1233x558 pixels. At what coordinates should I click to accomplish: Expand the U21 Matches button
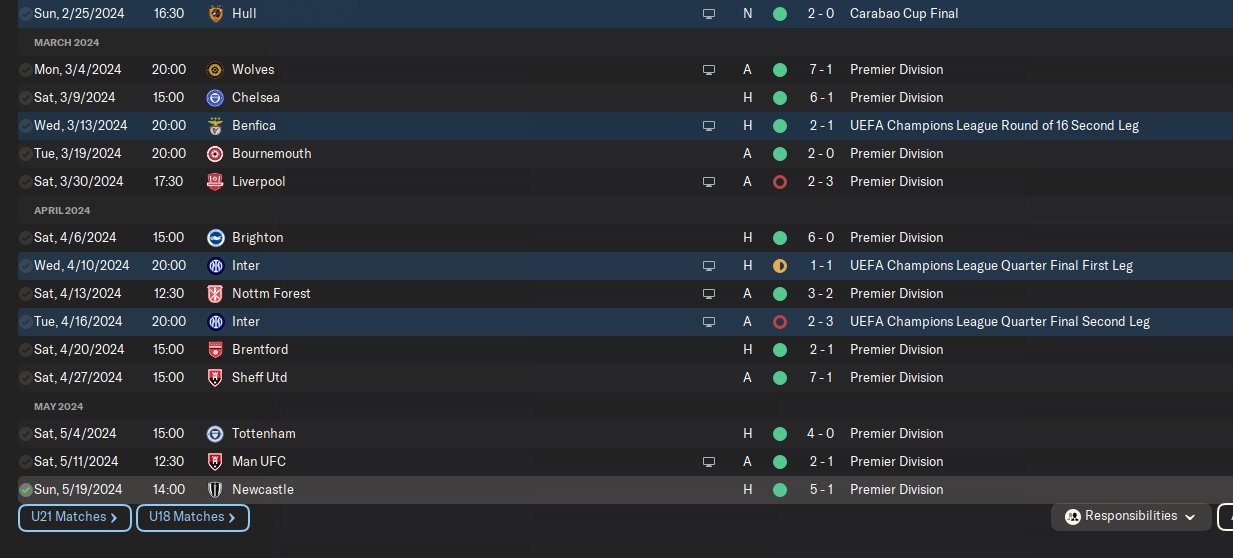tap(74, 518)
